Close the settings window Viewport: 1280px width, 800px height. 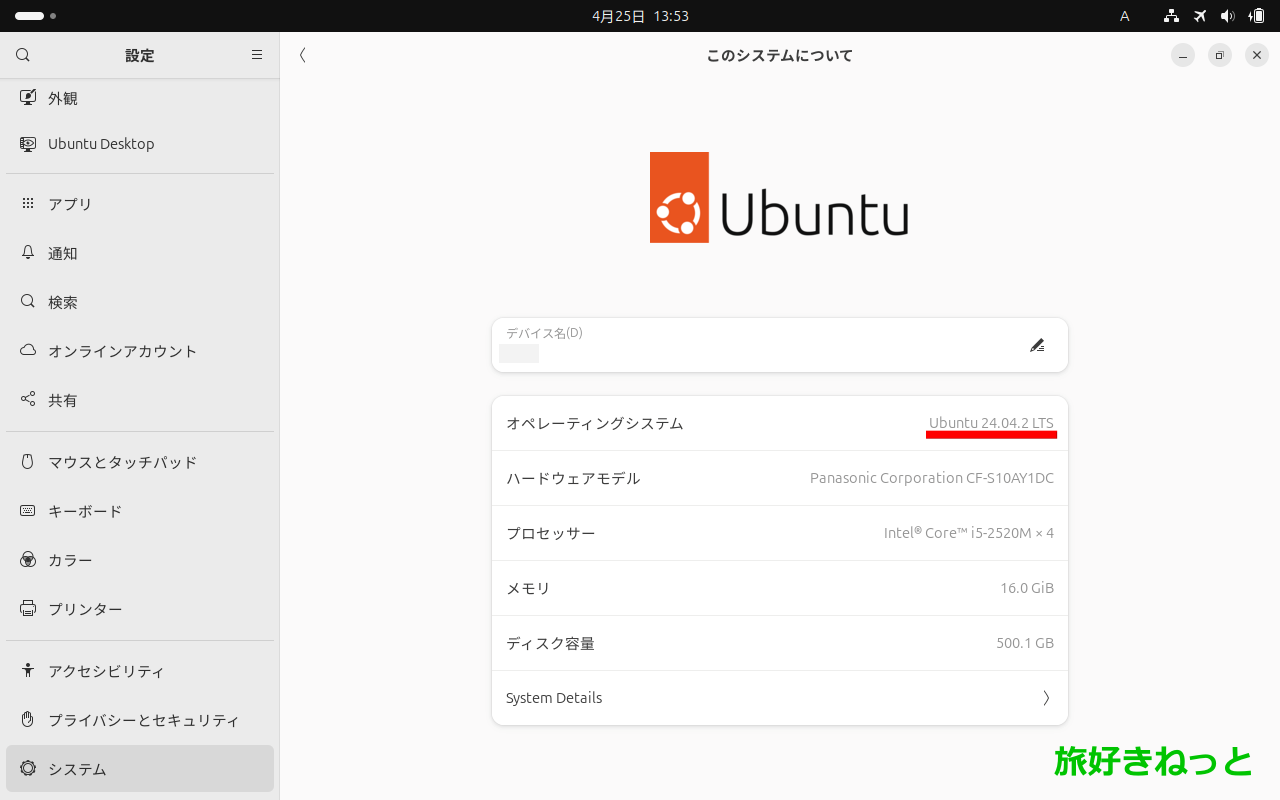click(1257, 55)
